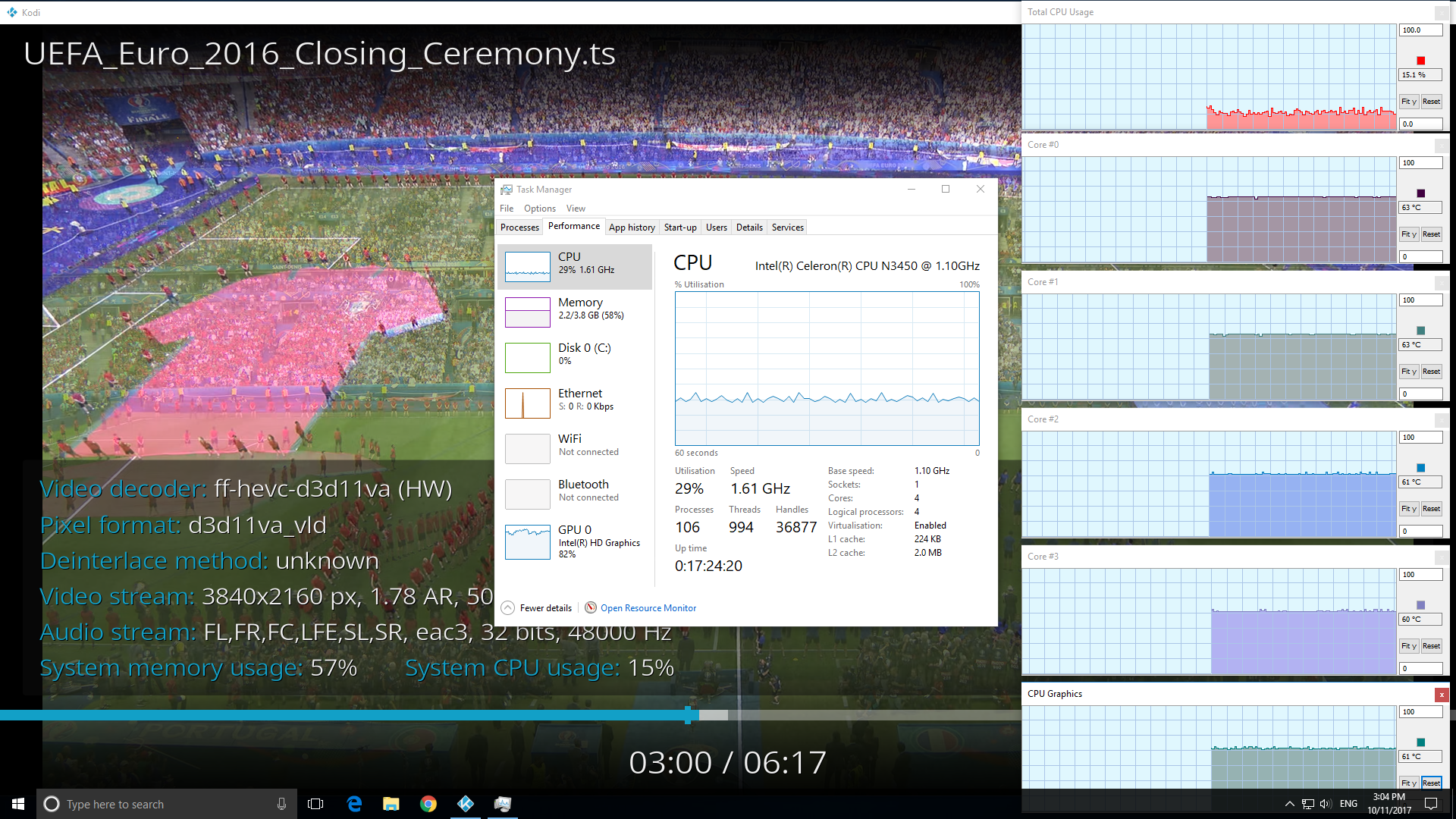Open Task Manager View menu
The image size is (1456, 819).
click(x=576, y=209)
